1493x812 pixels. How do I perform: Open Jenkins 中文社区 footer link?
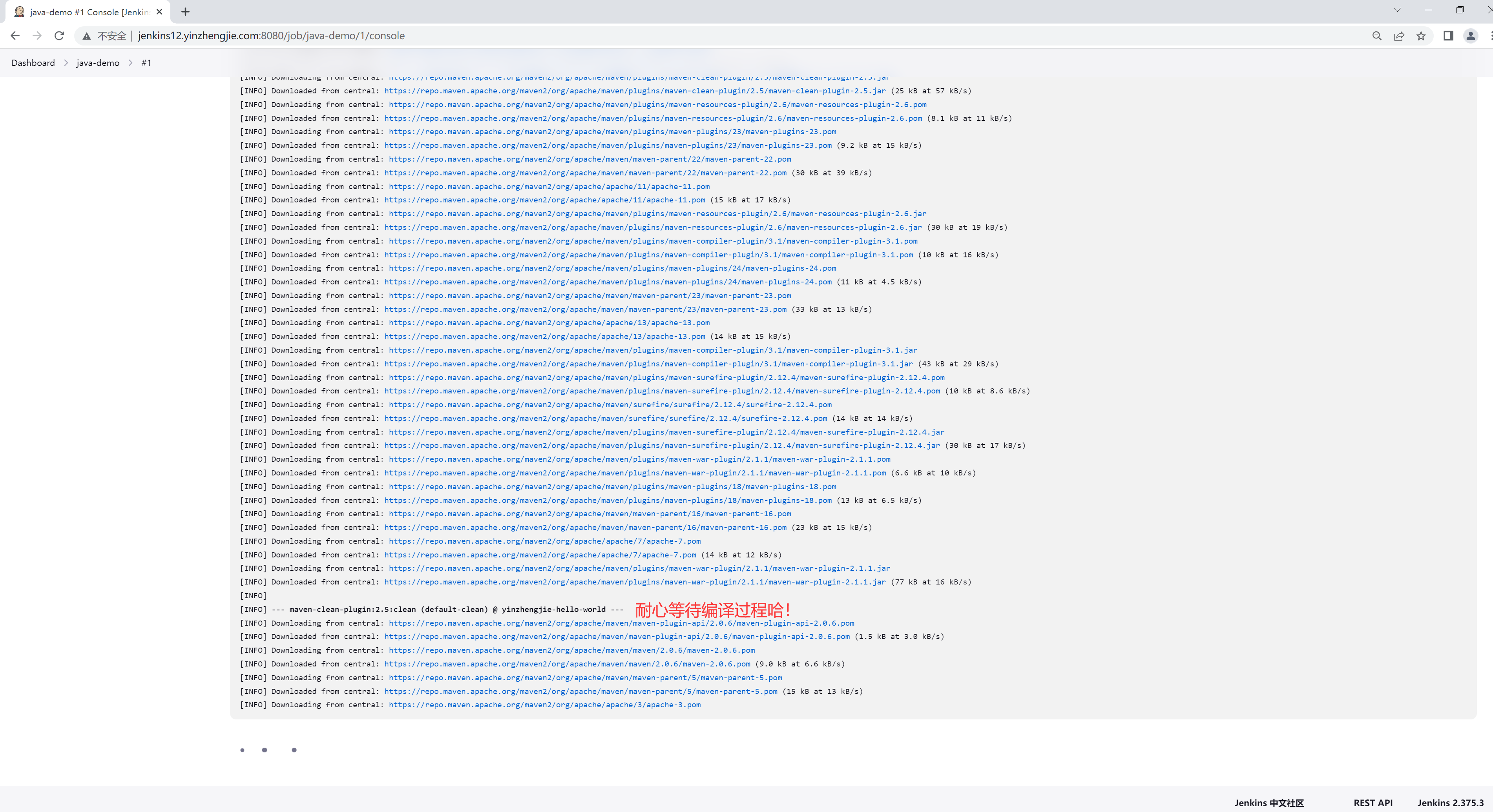[x=1269, y=803]
